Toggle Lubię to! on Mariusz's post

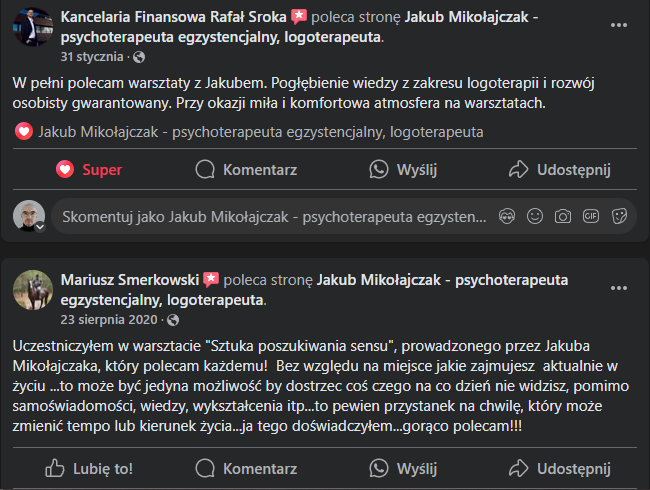coord(90,468)
